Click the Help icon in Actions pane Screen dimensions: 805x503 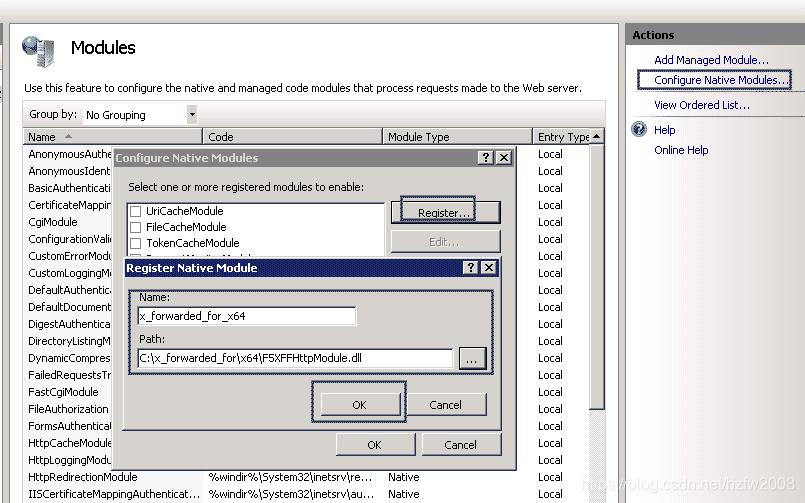(x=639, y=130)
